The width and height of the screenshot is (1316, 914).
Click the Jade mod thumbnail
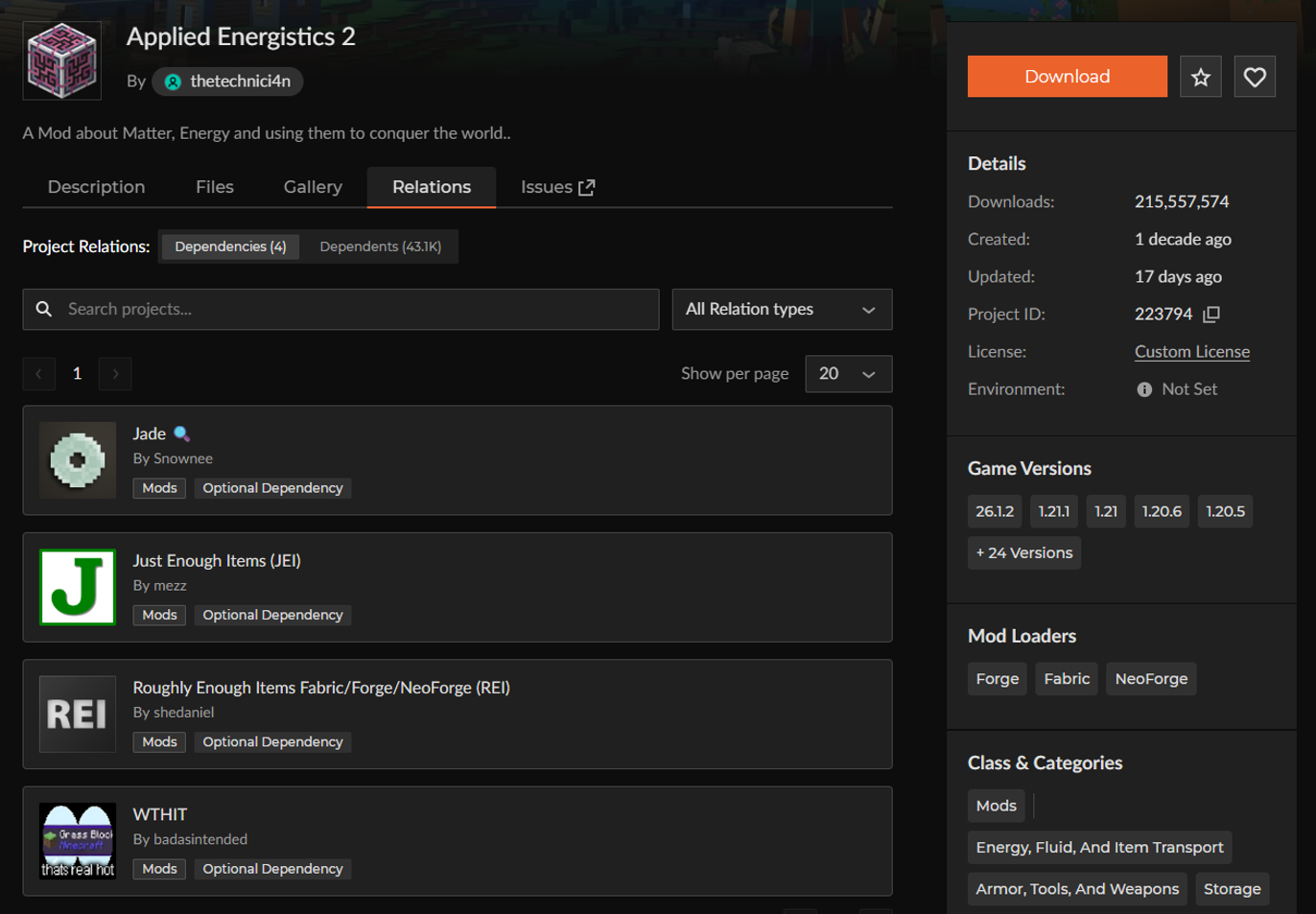(78, 460)
